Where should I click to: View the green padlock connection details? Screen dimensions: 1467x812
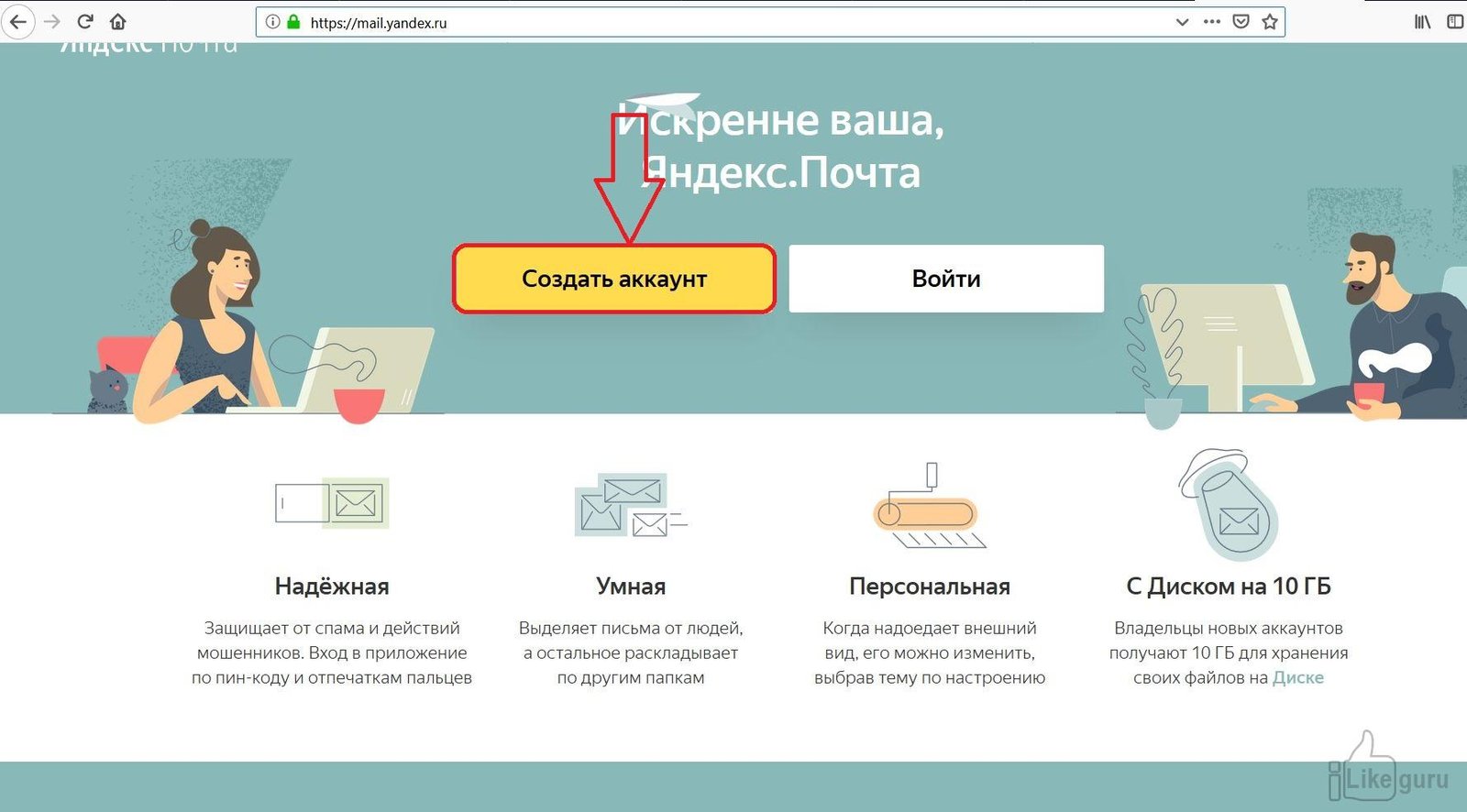293,22
